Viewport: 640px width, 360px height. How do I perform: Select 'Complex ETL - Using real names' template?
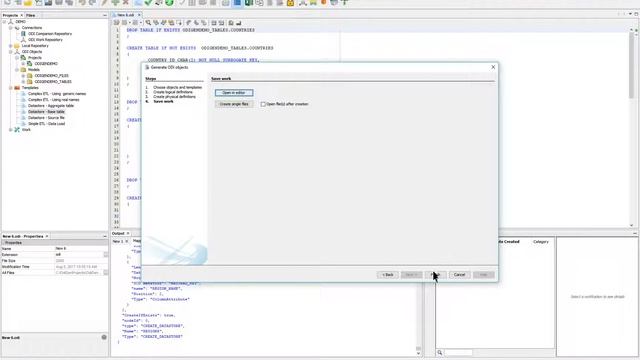53,100
